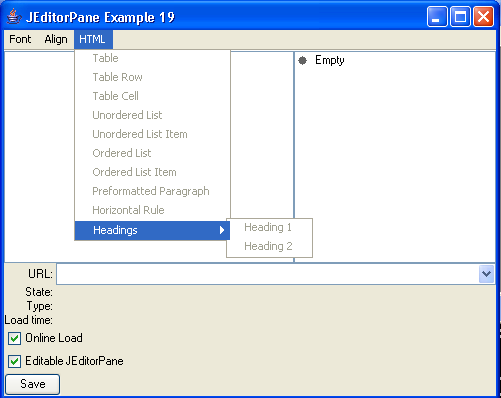Toggle the Editable JEditorPane checkbox
Image resolution: width=501 pixels, height=398 pixels.
tap(14, 361)
